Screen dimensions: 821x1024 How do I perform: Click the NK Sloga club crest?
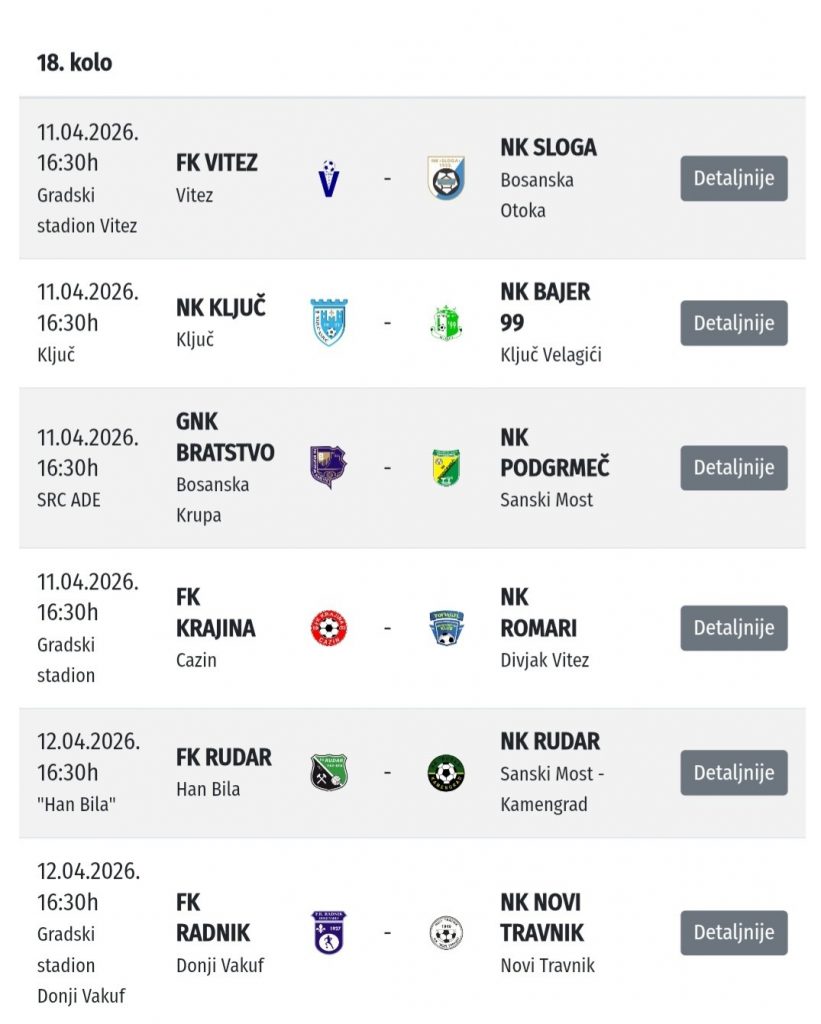tap(446, 178)
